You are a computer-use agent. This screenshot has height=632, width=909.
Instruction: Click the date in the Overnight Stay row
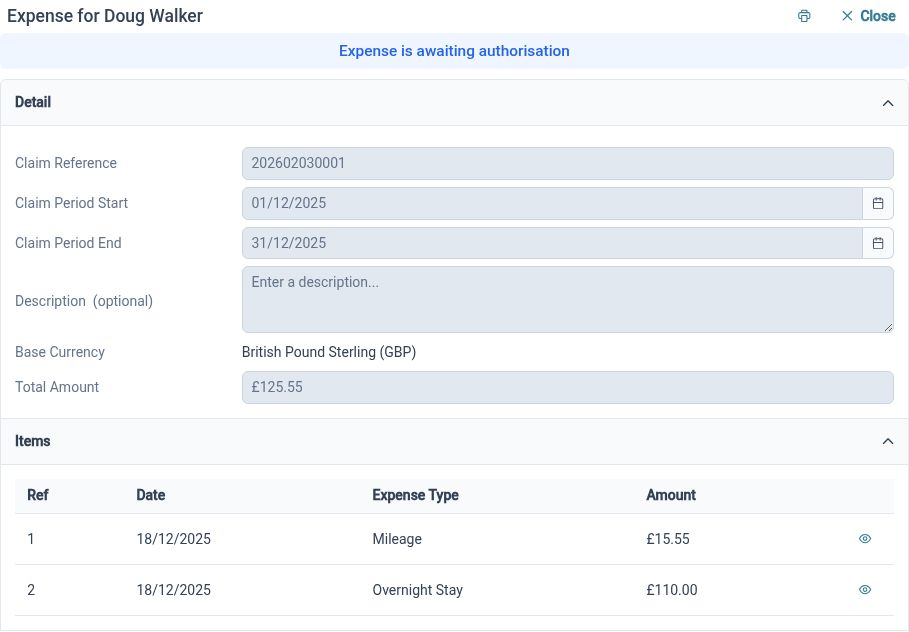pos(173,590)
